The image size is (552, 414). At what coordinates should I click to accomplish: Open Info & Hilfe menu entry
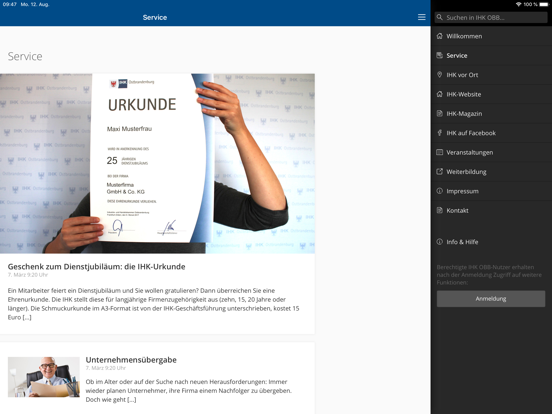pos(491,242)
